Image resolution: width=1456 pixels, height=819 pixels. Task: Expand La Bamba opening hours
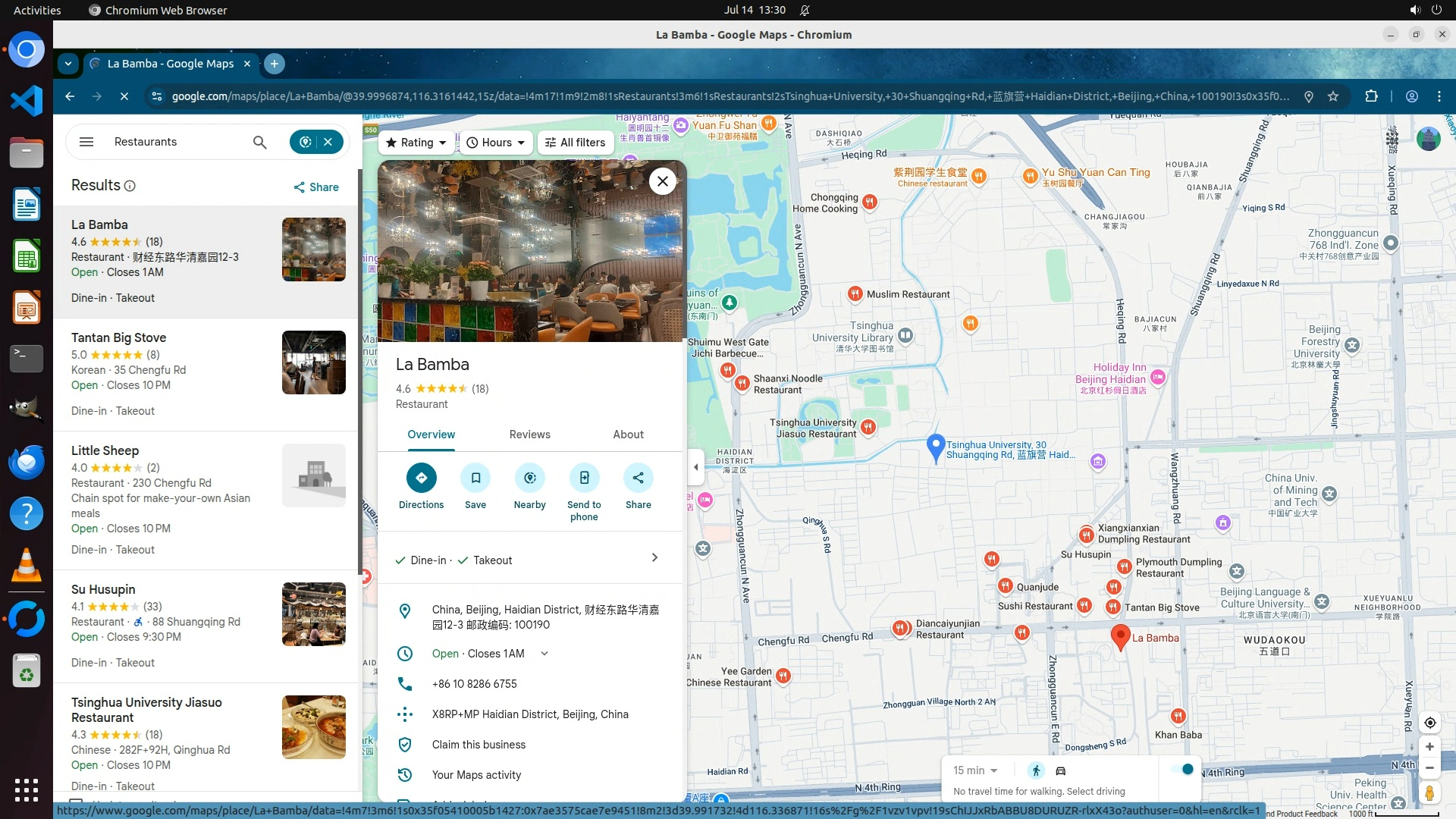pyautogui.click(x=544, y=654)
